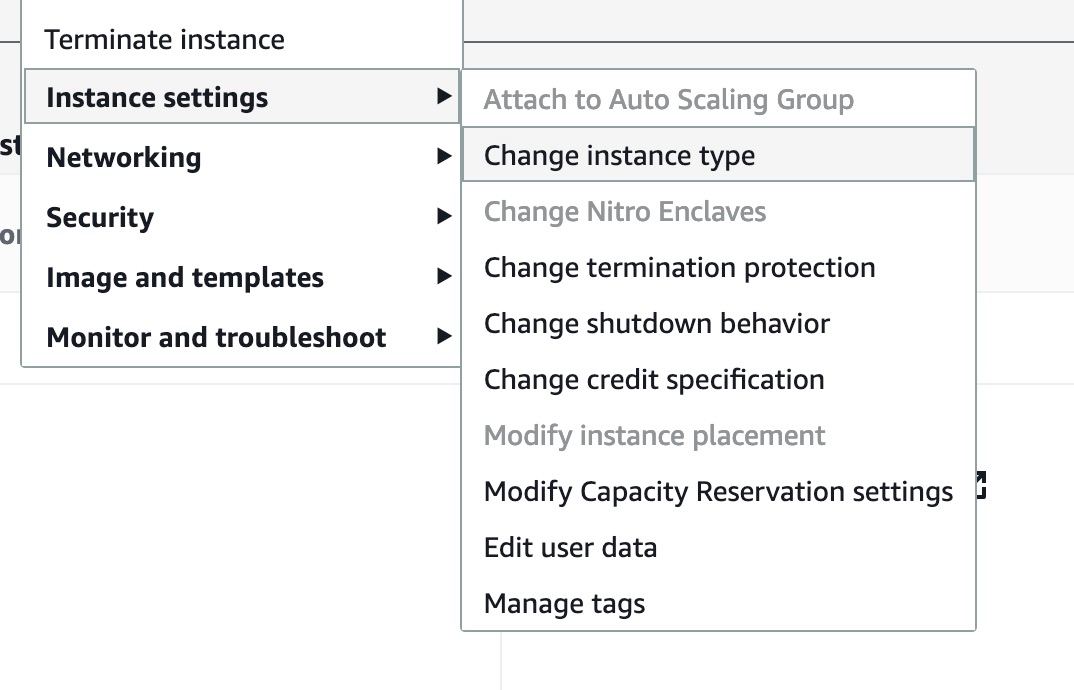Click the arrow next to Instance settings
The height and width of the screenshot is (690, 1074).
pyautogui.click(x=444, y=97)
